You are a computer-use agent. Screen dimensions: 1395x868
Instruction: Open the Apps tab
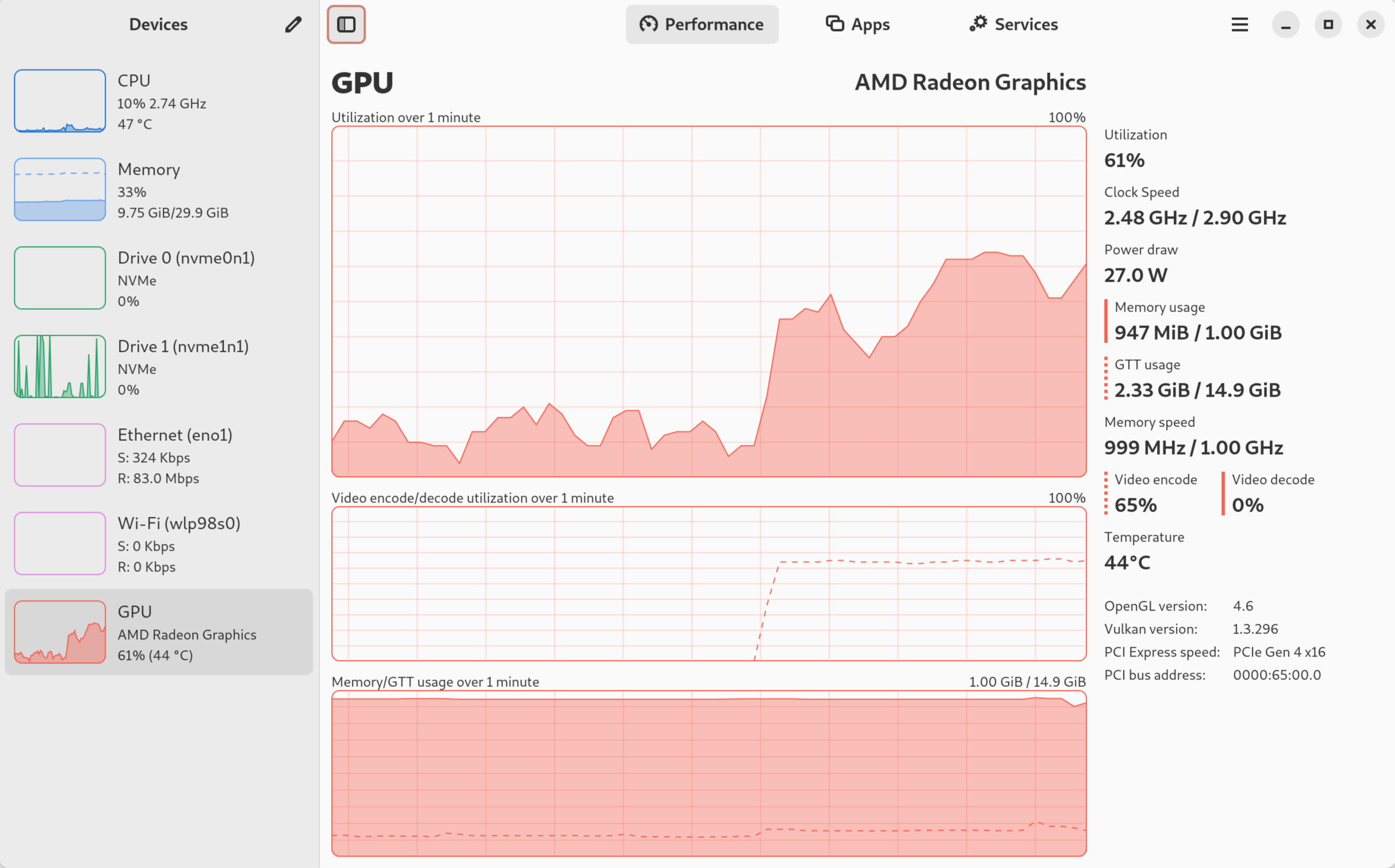(x=858, y=24)
